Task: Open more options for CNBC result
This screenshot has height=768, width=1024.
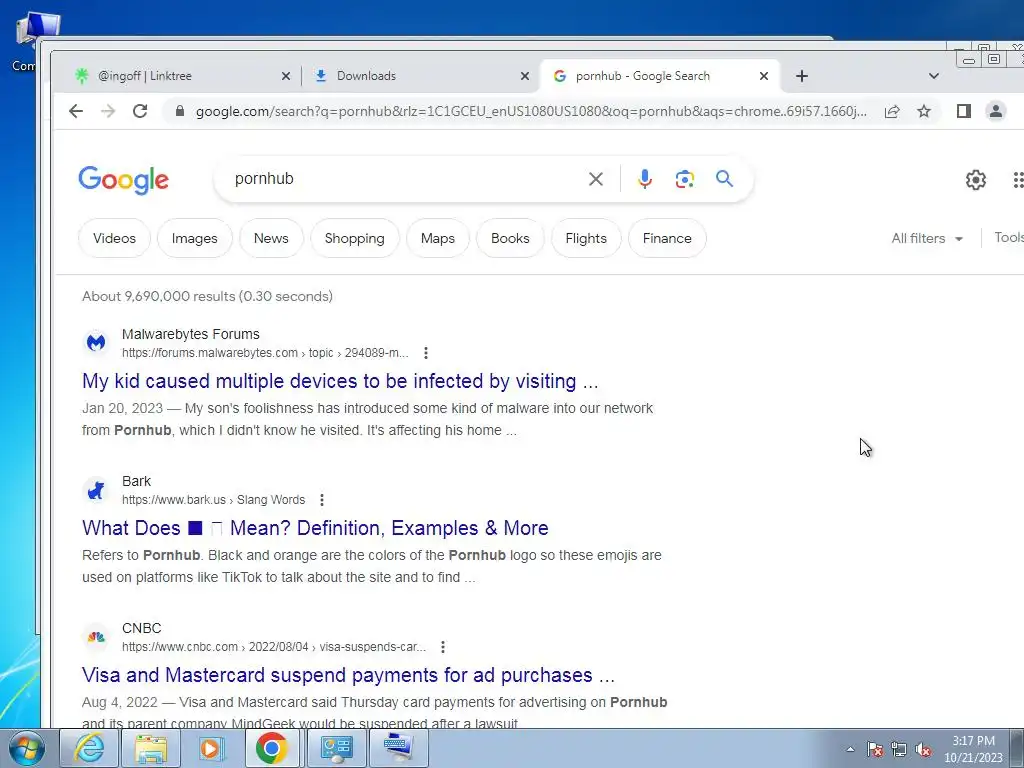Action: pyautogui.click(x=443, y=647)
